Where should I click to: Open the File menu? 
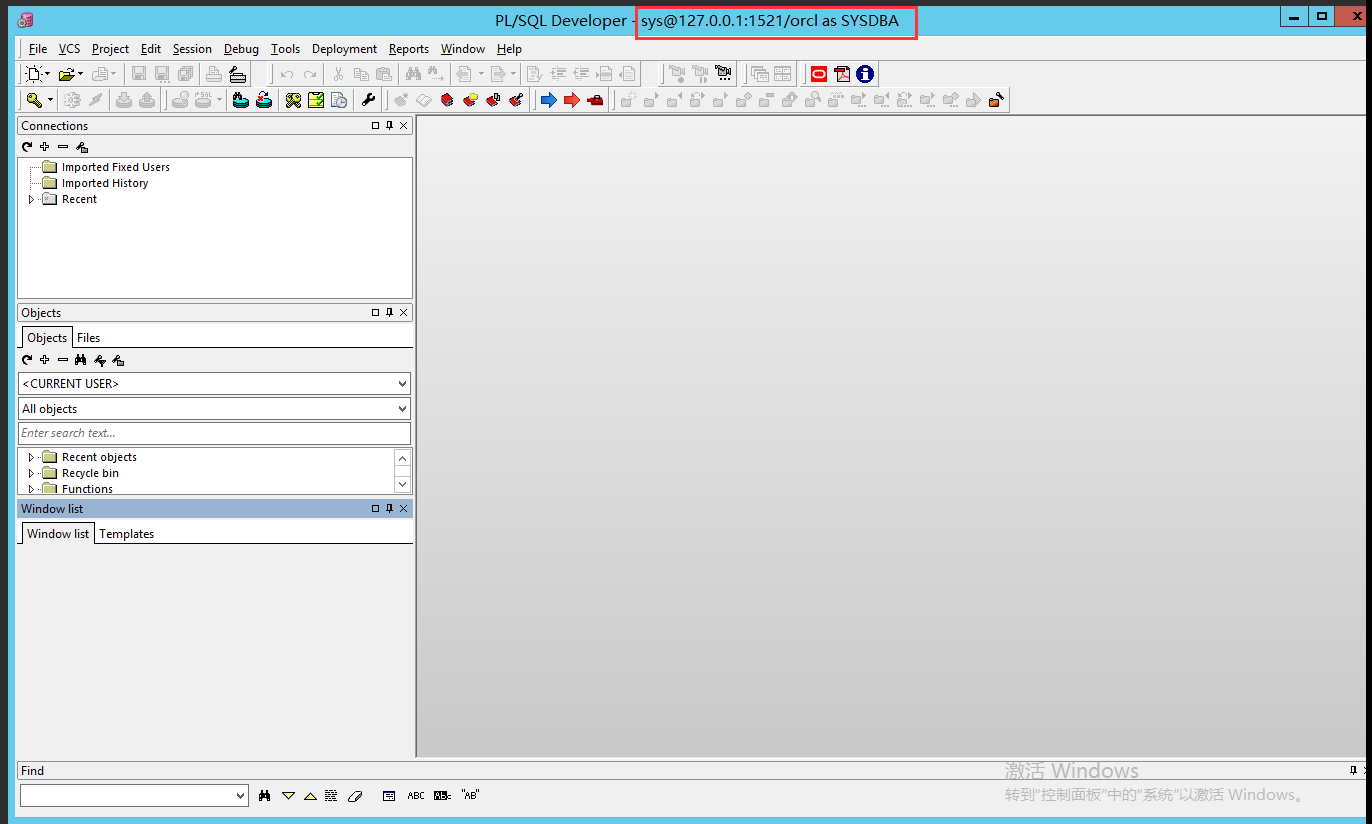click(x=38, y=49)
